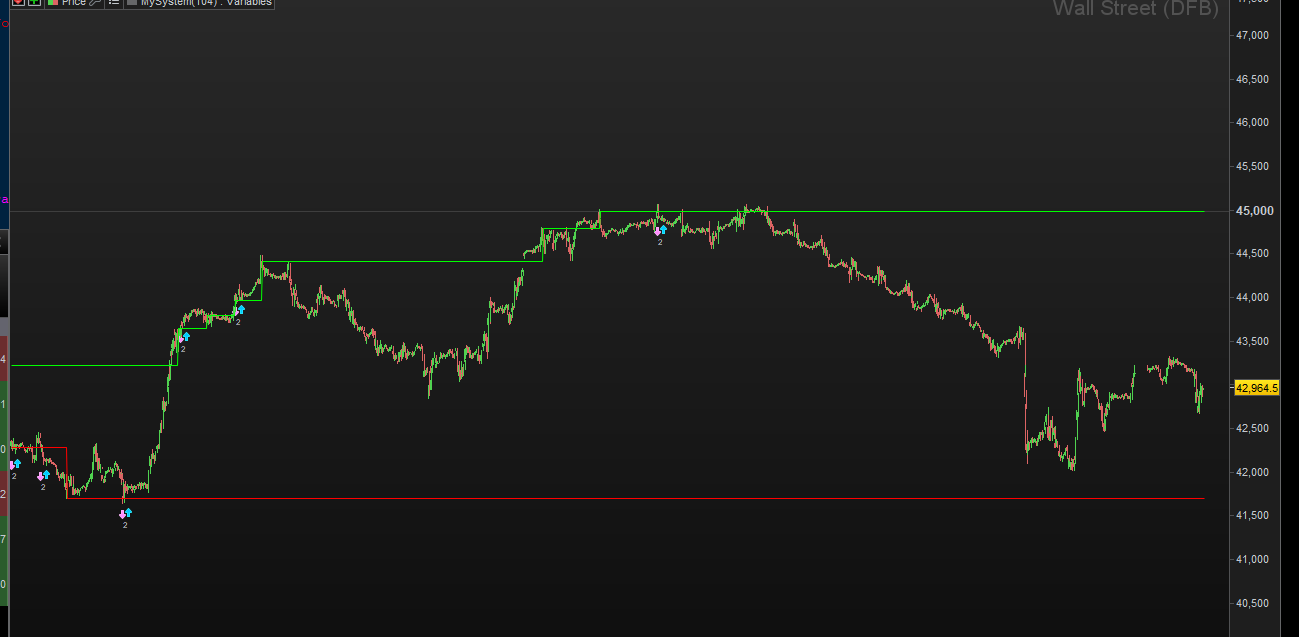Click the grey swatch before MySystem(104)

(x=131, y=3)
